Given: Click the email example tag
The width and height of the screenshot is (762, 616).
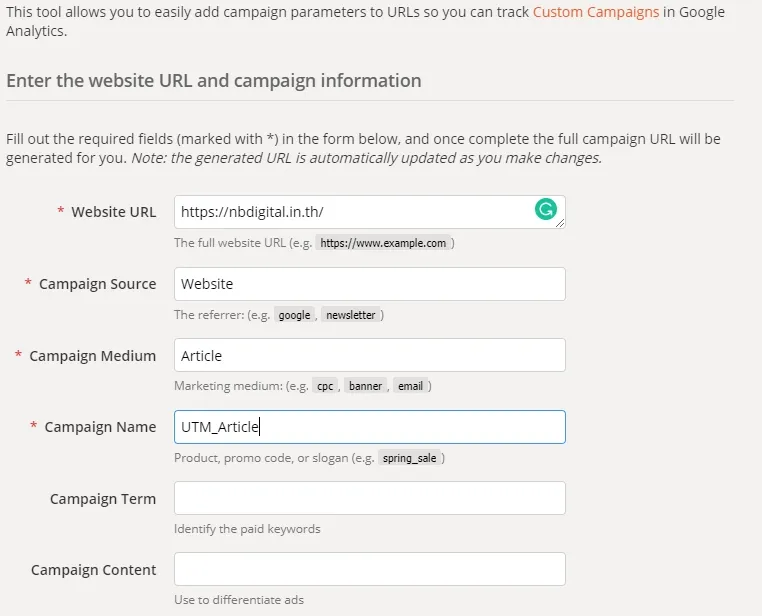Looking at the screenshot, I should tap(411, 386).
